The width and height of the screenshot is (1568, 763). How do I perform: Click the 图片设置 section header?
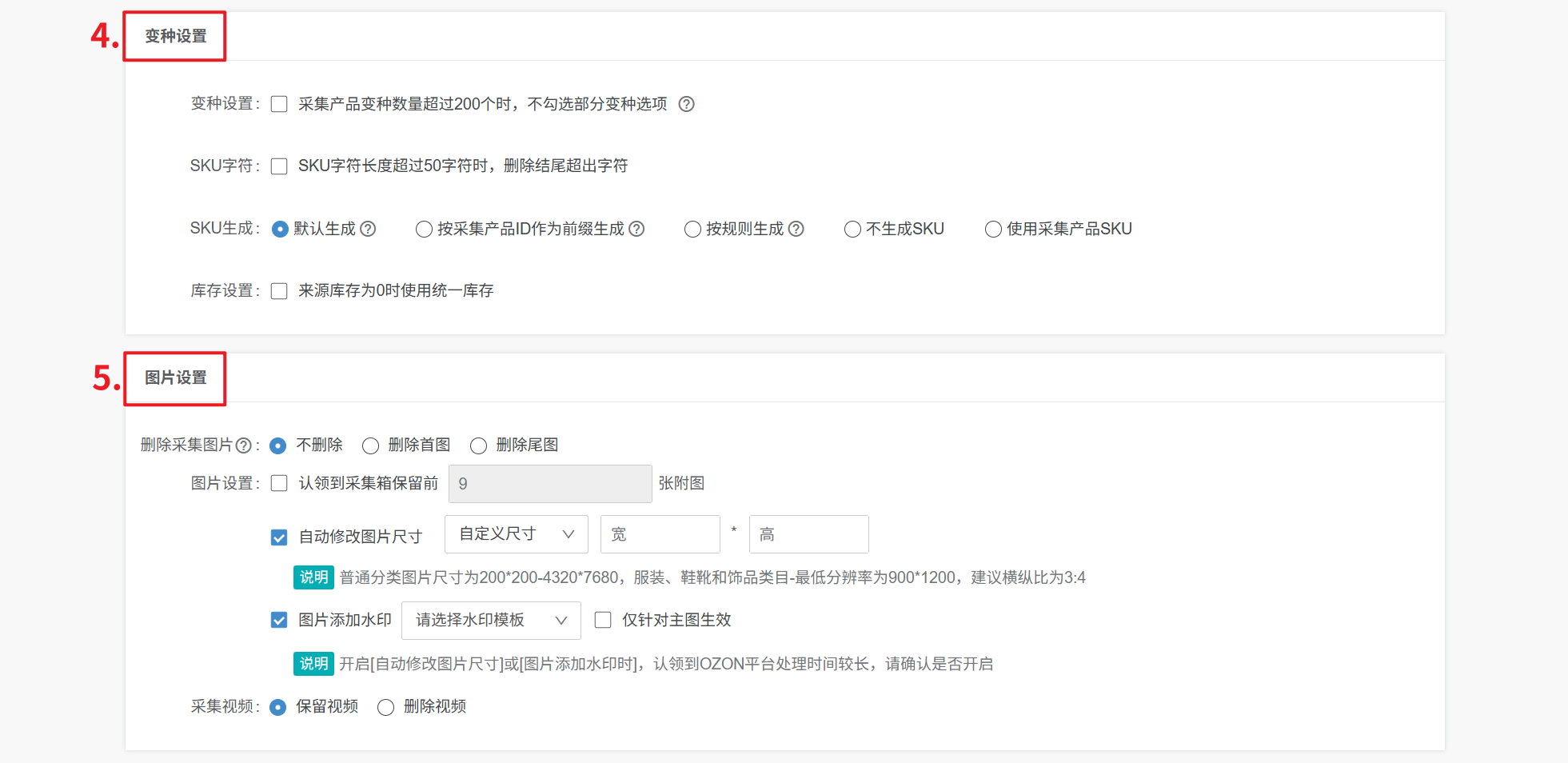coord(175,378)
